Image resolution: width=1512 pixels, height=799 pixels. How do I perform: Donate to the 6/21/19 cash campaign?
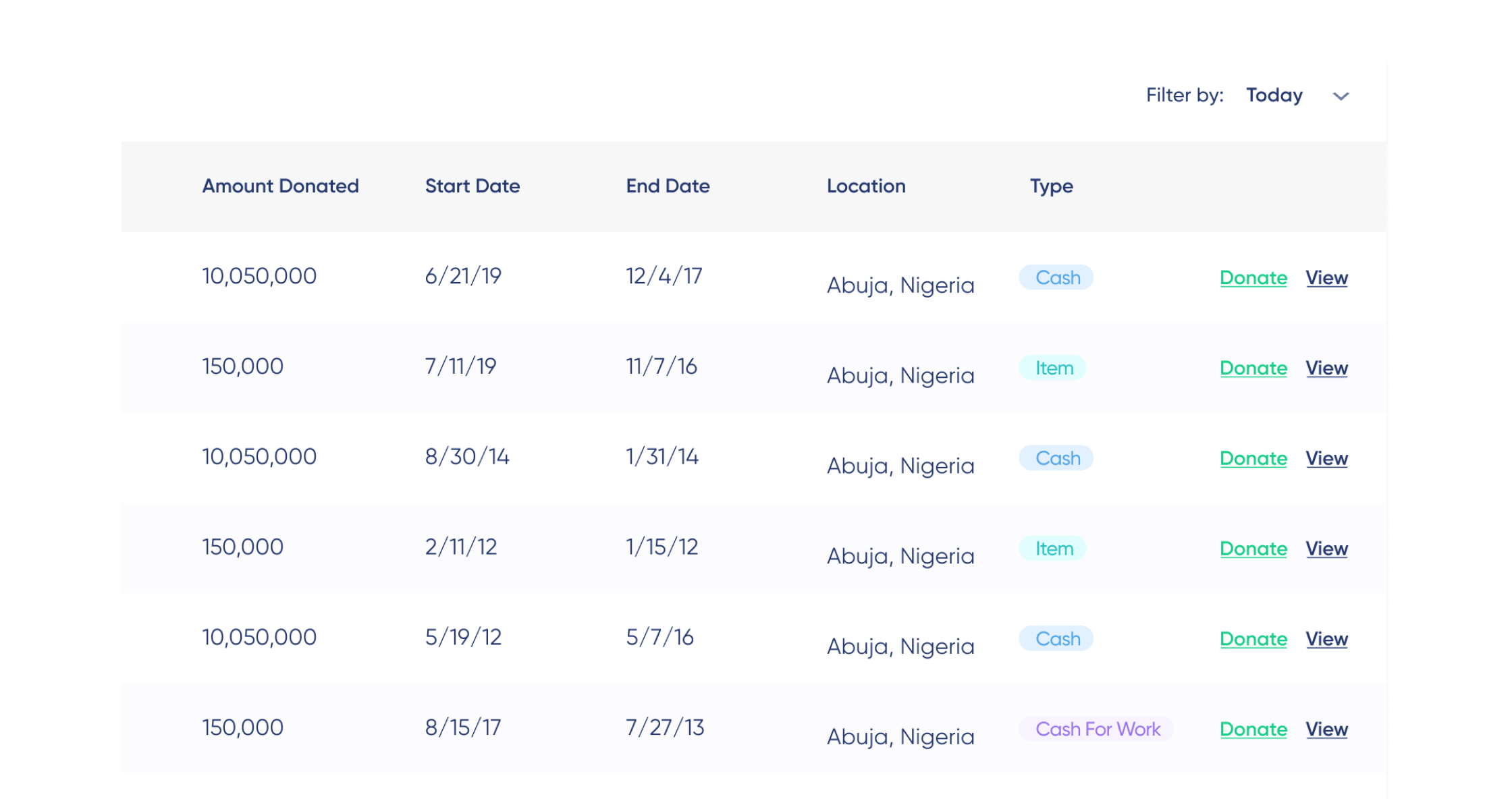[x=1253, y=278]
